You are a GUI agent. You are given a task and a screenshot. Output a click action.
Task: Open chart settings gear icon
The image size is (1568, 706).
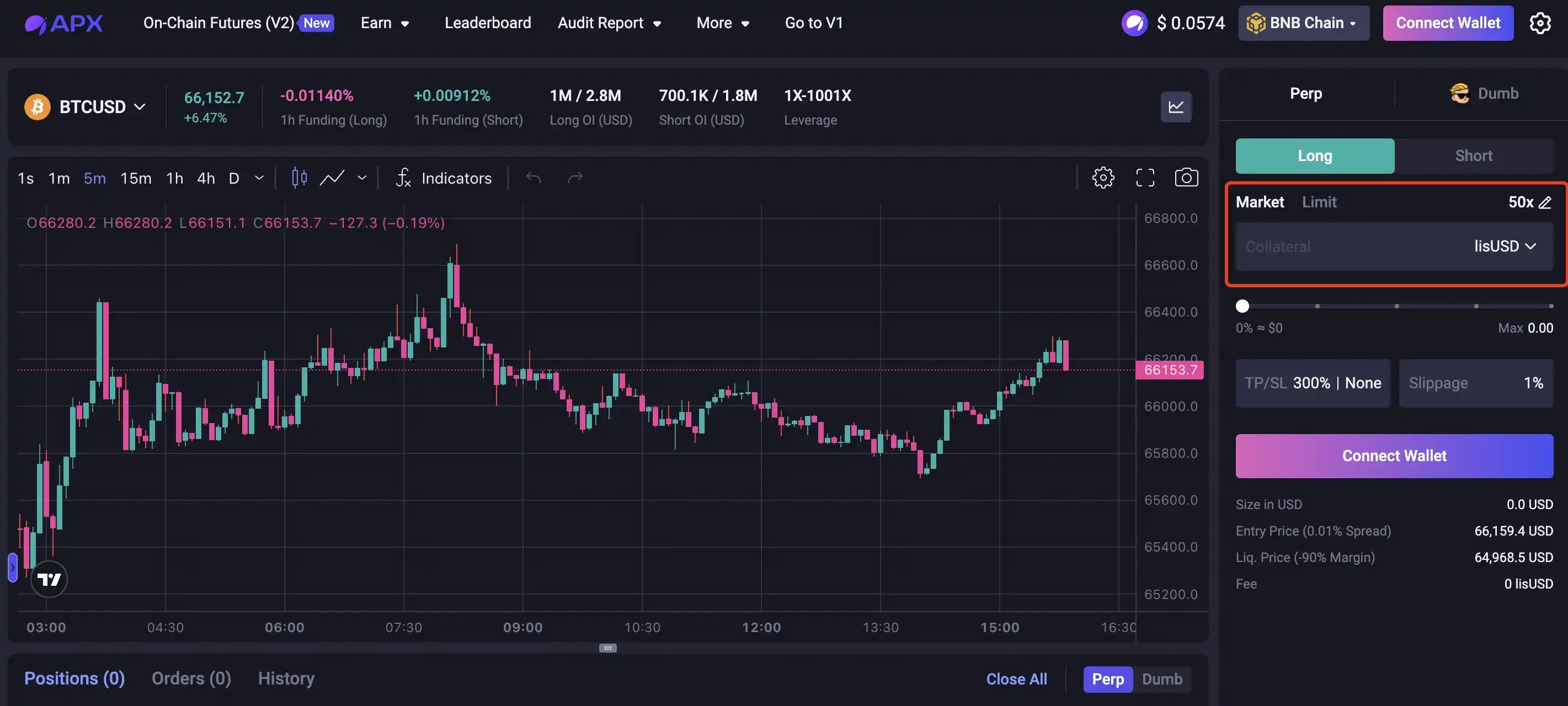pos(1103,178)
